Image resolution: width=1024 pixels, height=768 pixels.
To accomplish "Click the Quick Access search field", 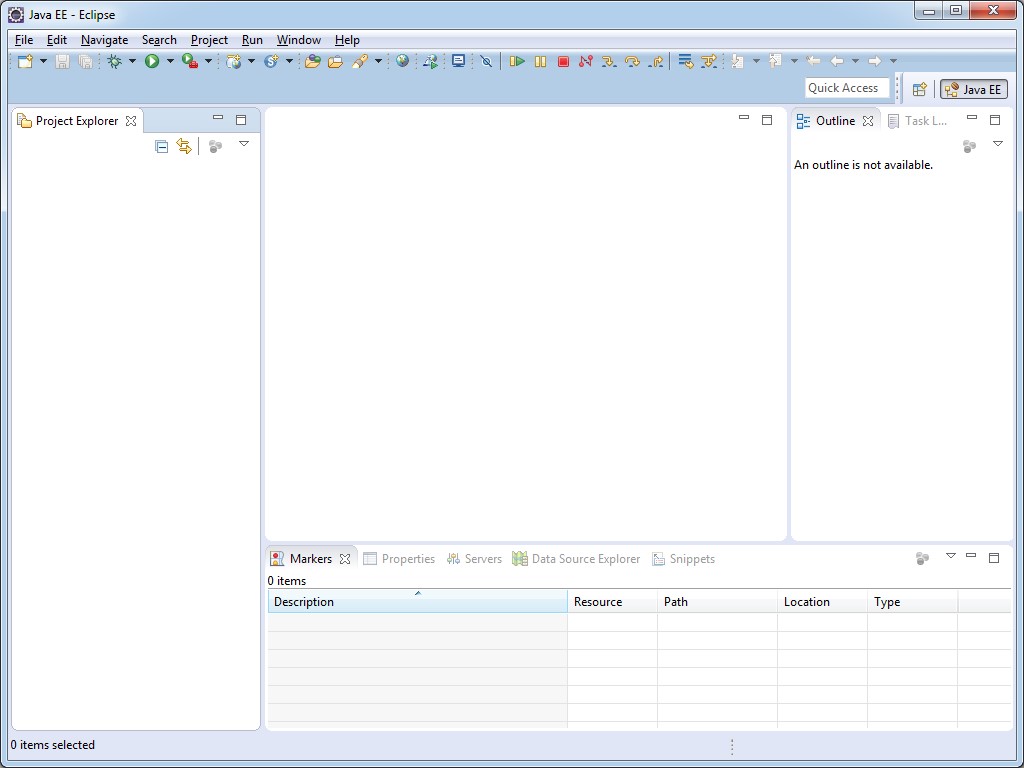I will coord(847,88).
